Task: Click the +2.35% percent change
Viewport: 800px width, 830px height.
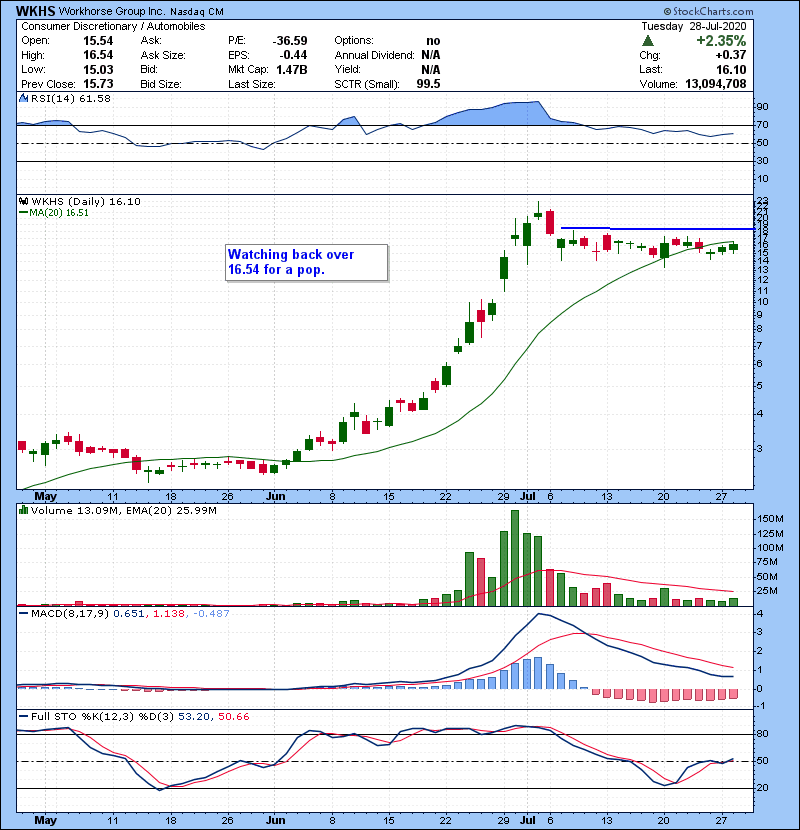Action: point(721,41)
